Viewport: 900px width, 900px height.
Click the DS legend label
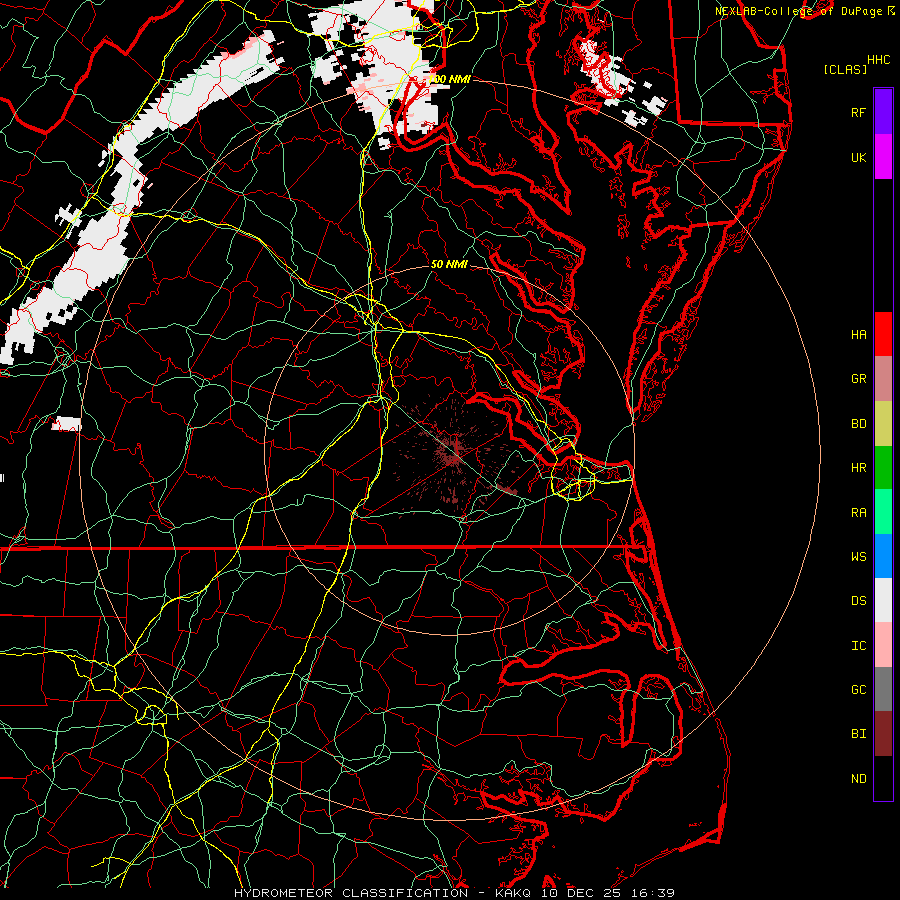pyautogui.click(x=859, y=601)
